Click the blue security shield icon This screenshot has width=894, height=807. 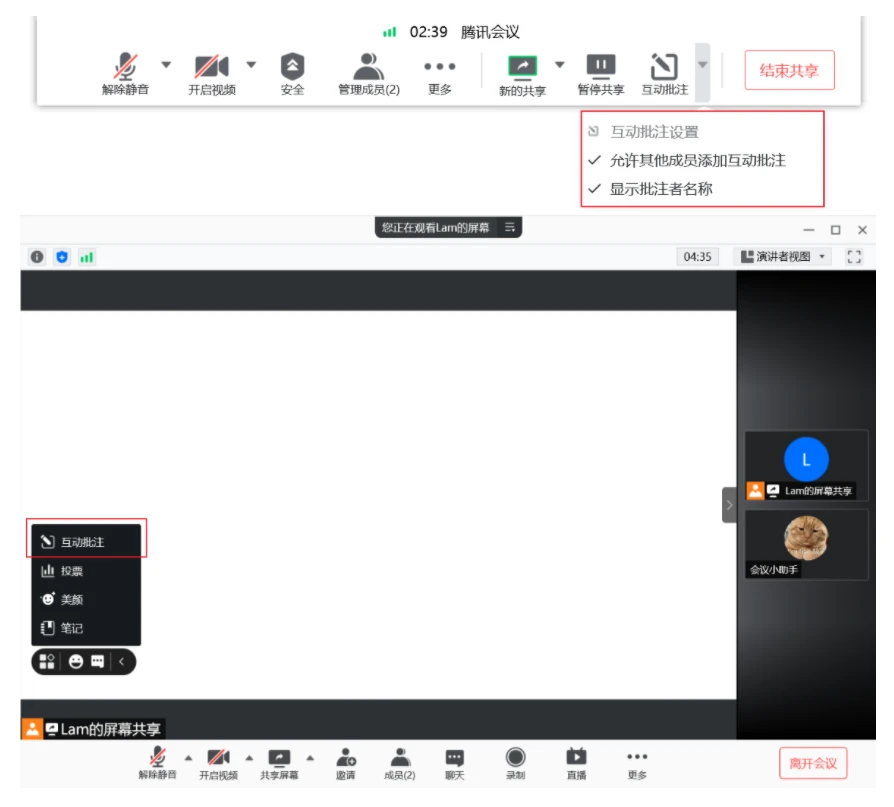point(62,257)
